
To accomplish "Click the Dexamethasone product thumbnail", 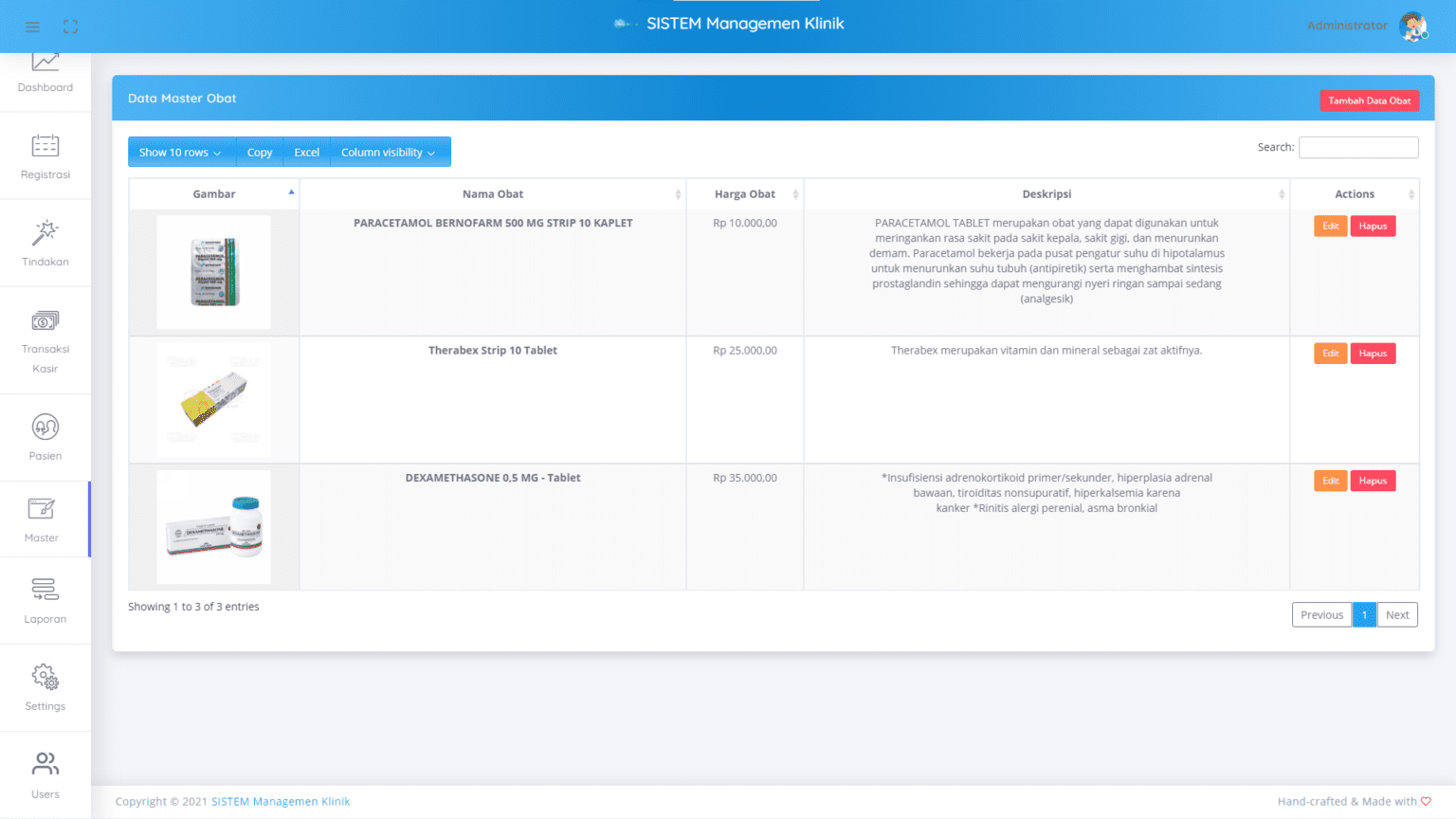I will pos(213,527).
